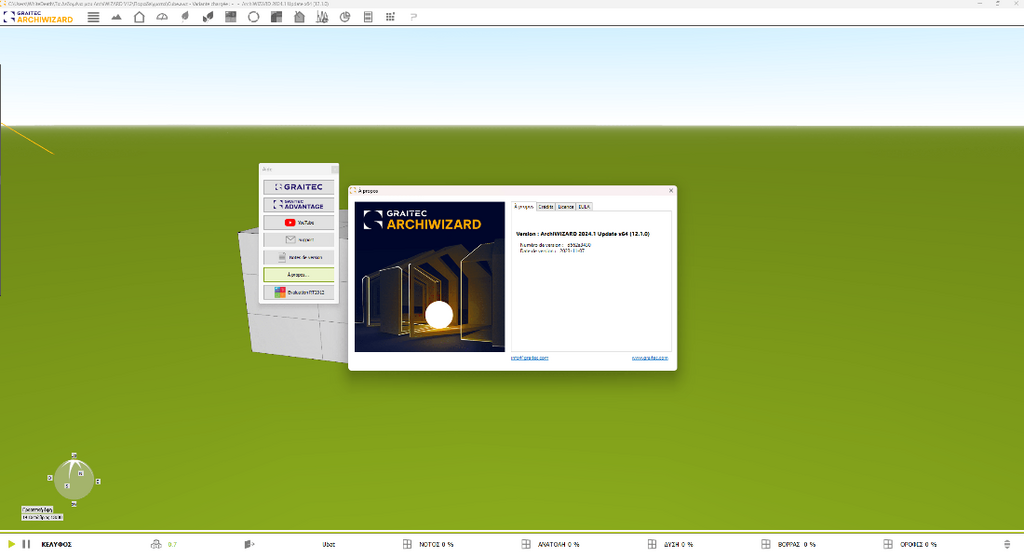
Task: Click the circular ring icon in toolbar
Action: click(x=253, y=17)
